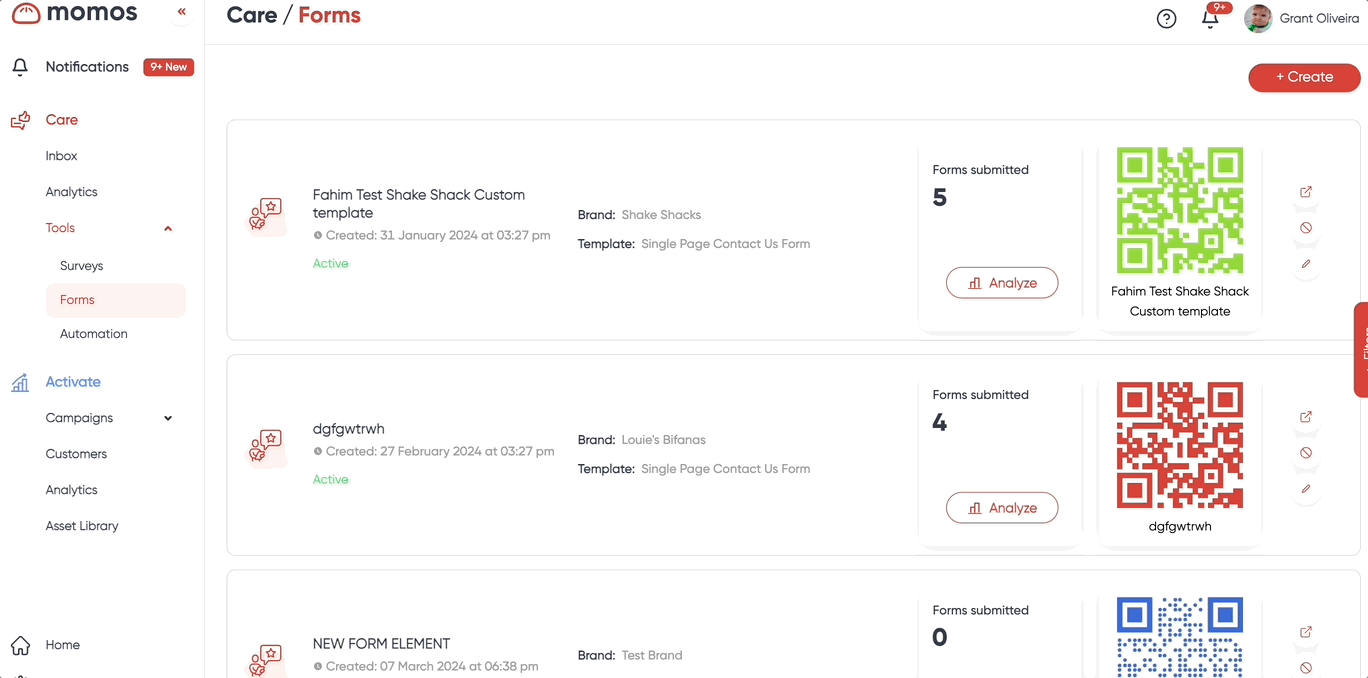Click brand value "Louie's Bifanas"
Screen dimensions: 1368x678
click(664, 440)
